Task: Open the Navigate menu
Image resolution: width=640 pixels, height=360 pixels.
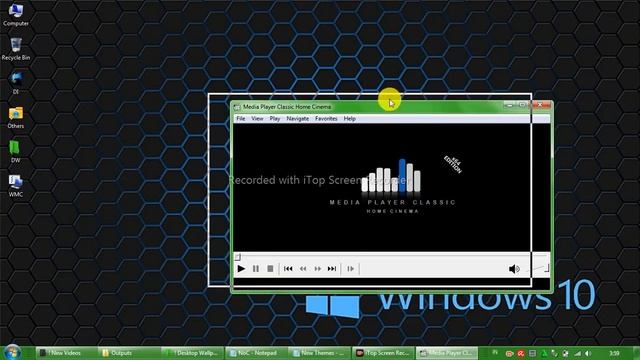Action: 298,119
